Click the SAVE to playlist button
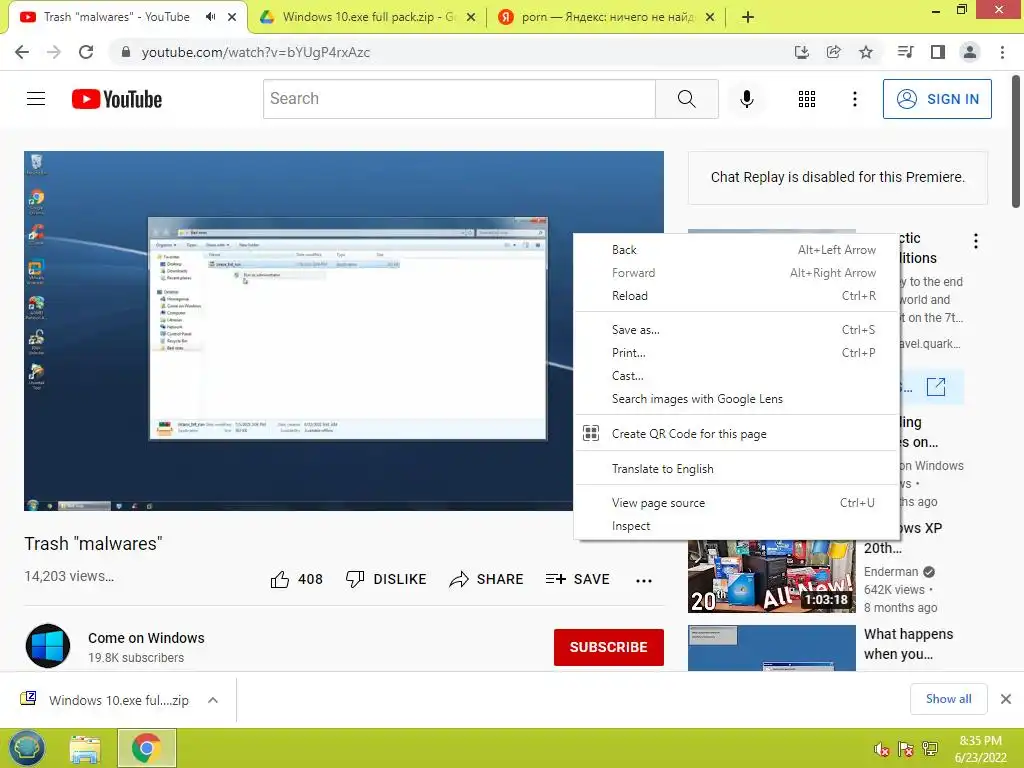 [x=578, y=579]
